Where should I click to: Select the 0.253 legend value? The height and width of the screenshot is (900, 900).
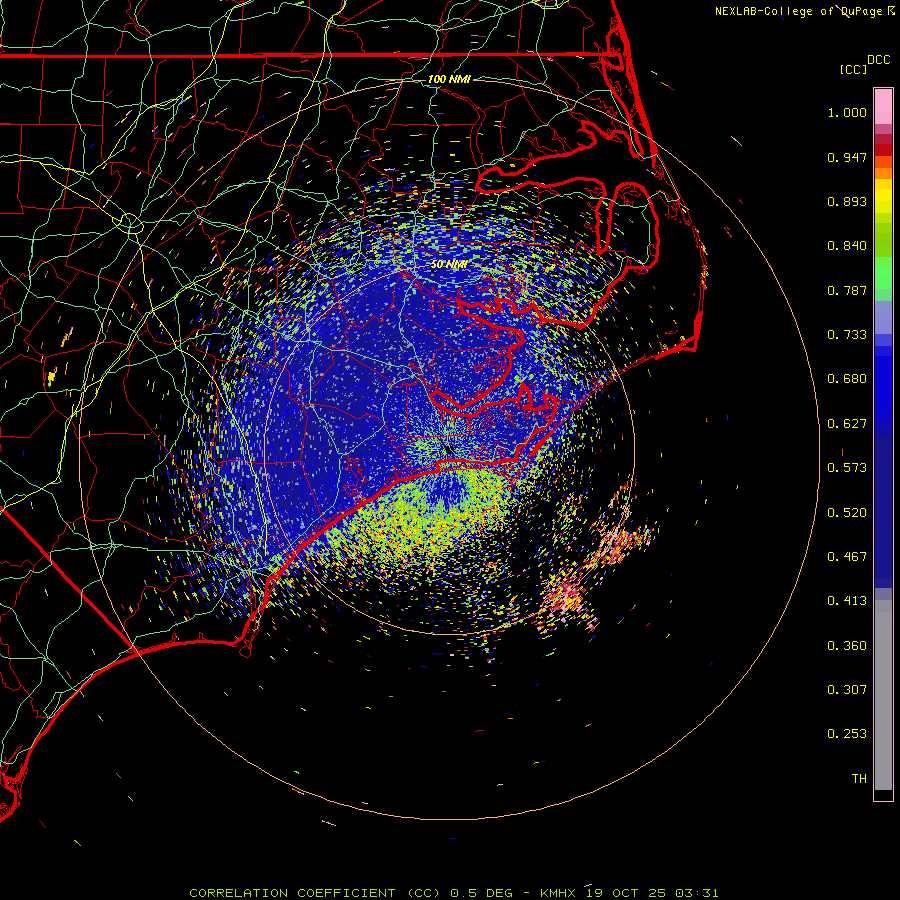pos(847,734)
